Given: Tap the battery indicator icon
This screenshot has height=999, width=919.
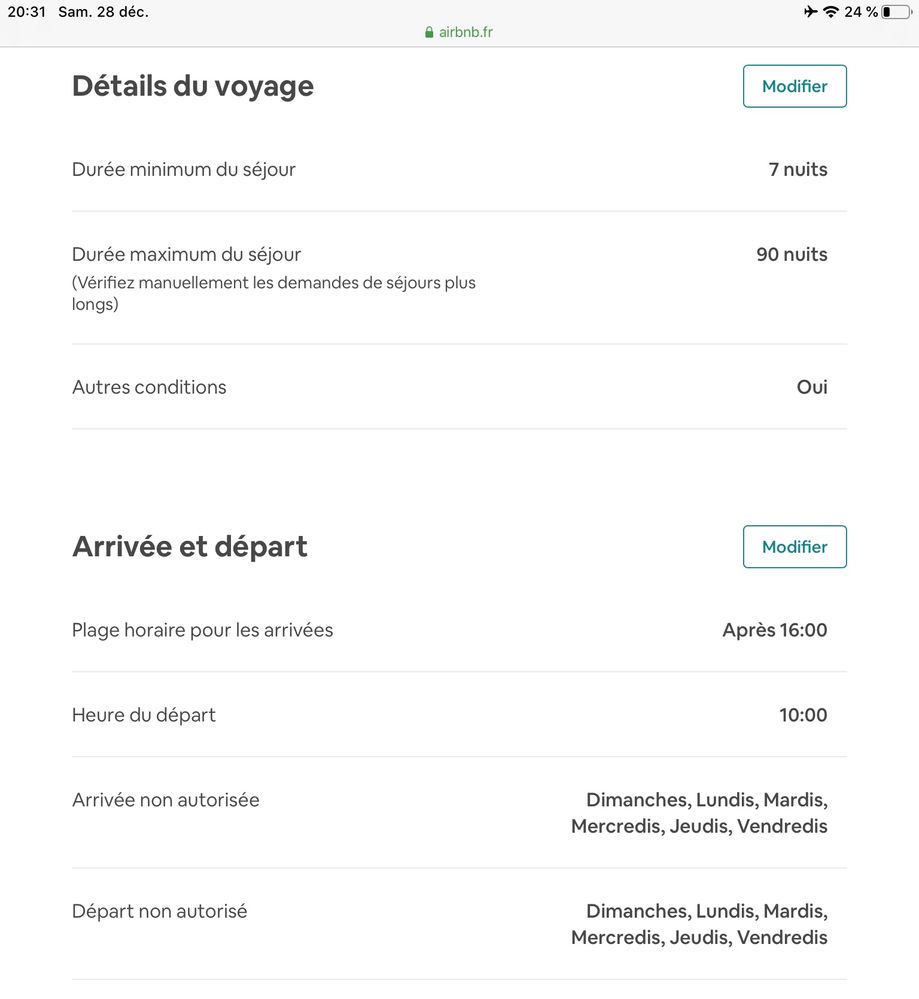Looking at the screenshot, I should [x=896, y=12].
